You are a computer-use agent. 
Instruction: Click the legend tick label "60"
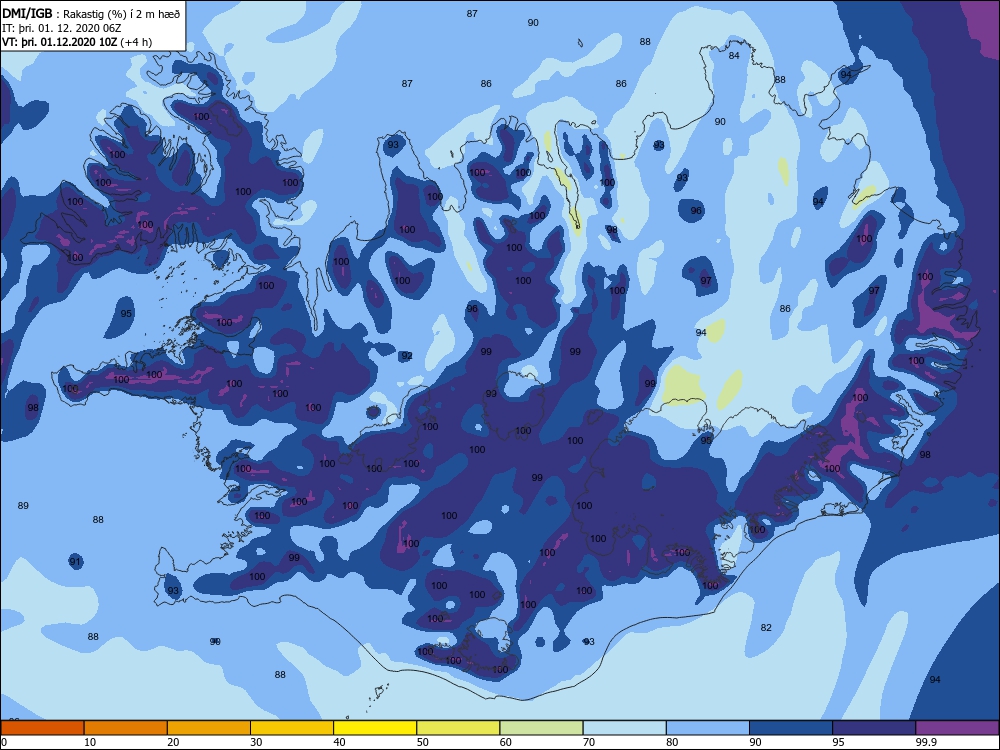[506, 742]
